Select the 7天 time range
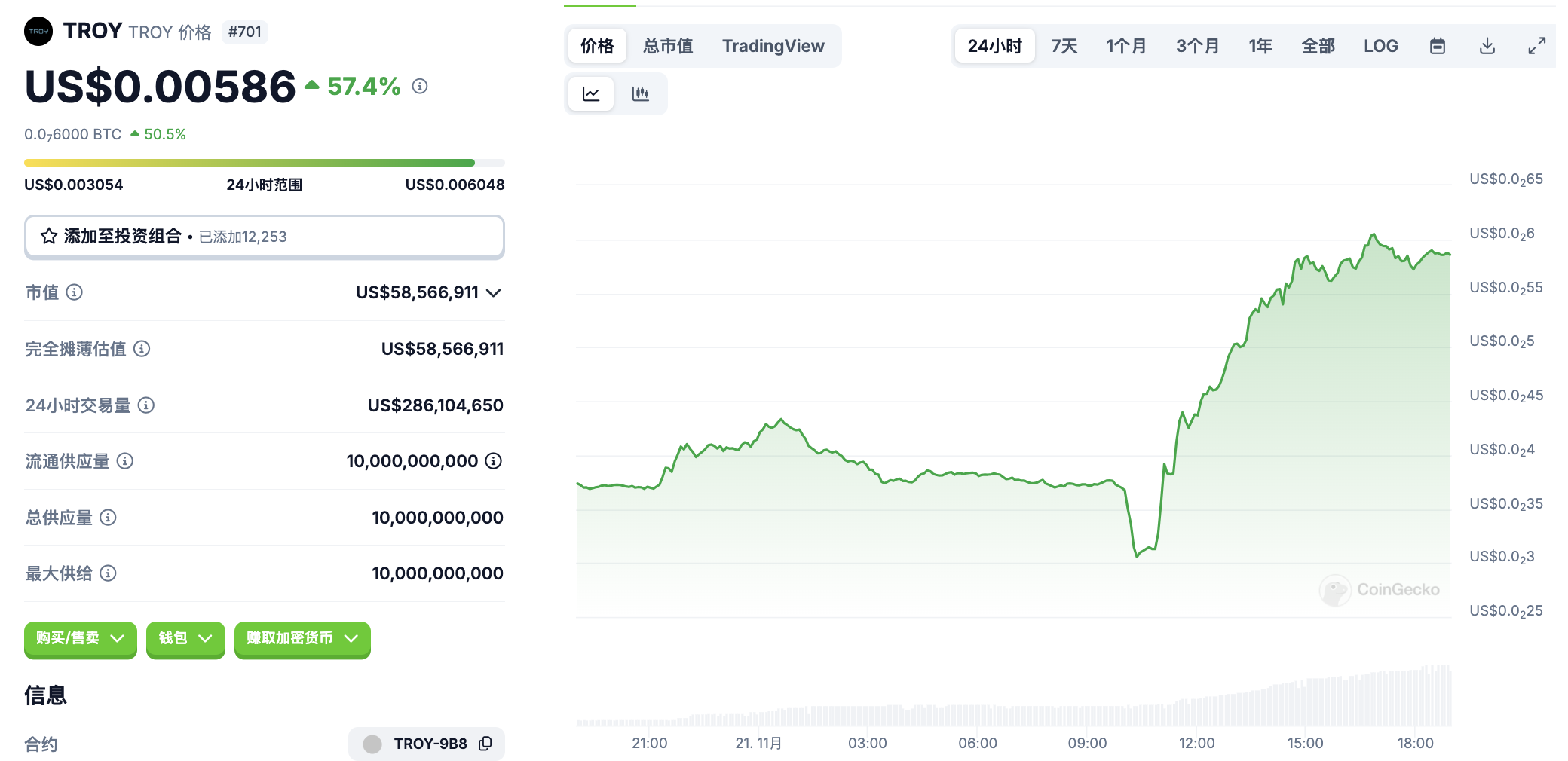 coord(1064,47)
